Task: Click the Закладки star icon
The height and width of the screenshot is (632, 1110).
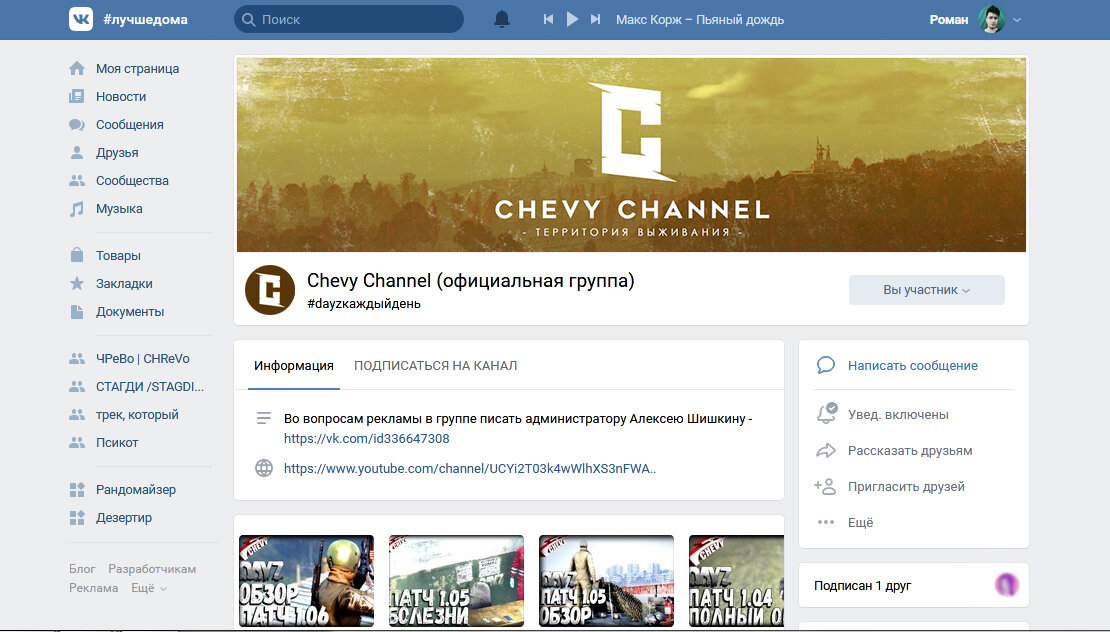Action: [76, 283]
